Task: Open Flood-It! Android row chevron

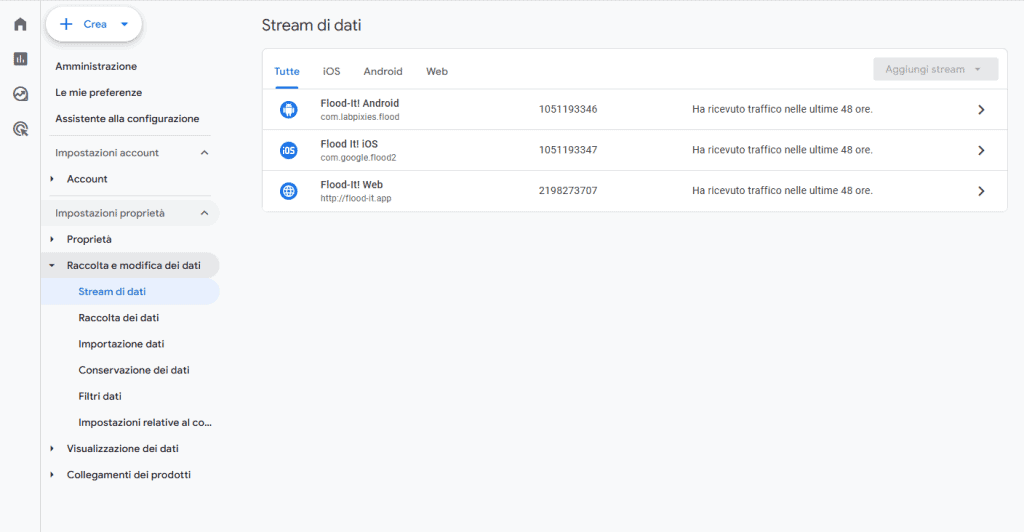Action: 981,110
